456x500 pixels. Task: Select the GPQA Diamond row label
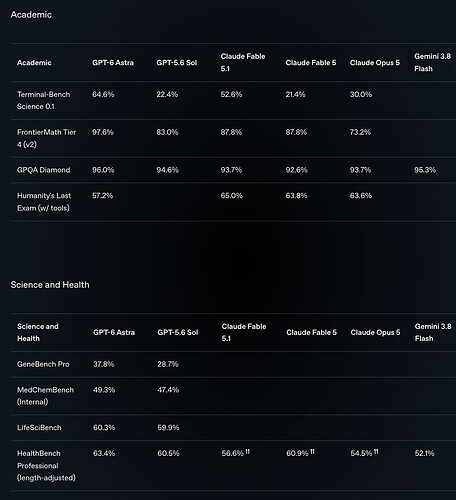pyautogui.click(x=44, y=170)
